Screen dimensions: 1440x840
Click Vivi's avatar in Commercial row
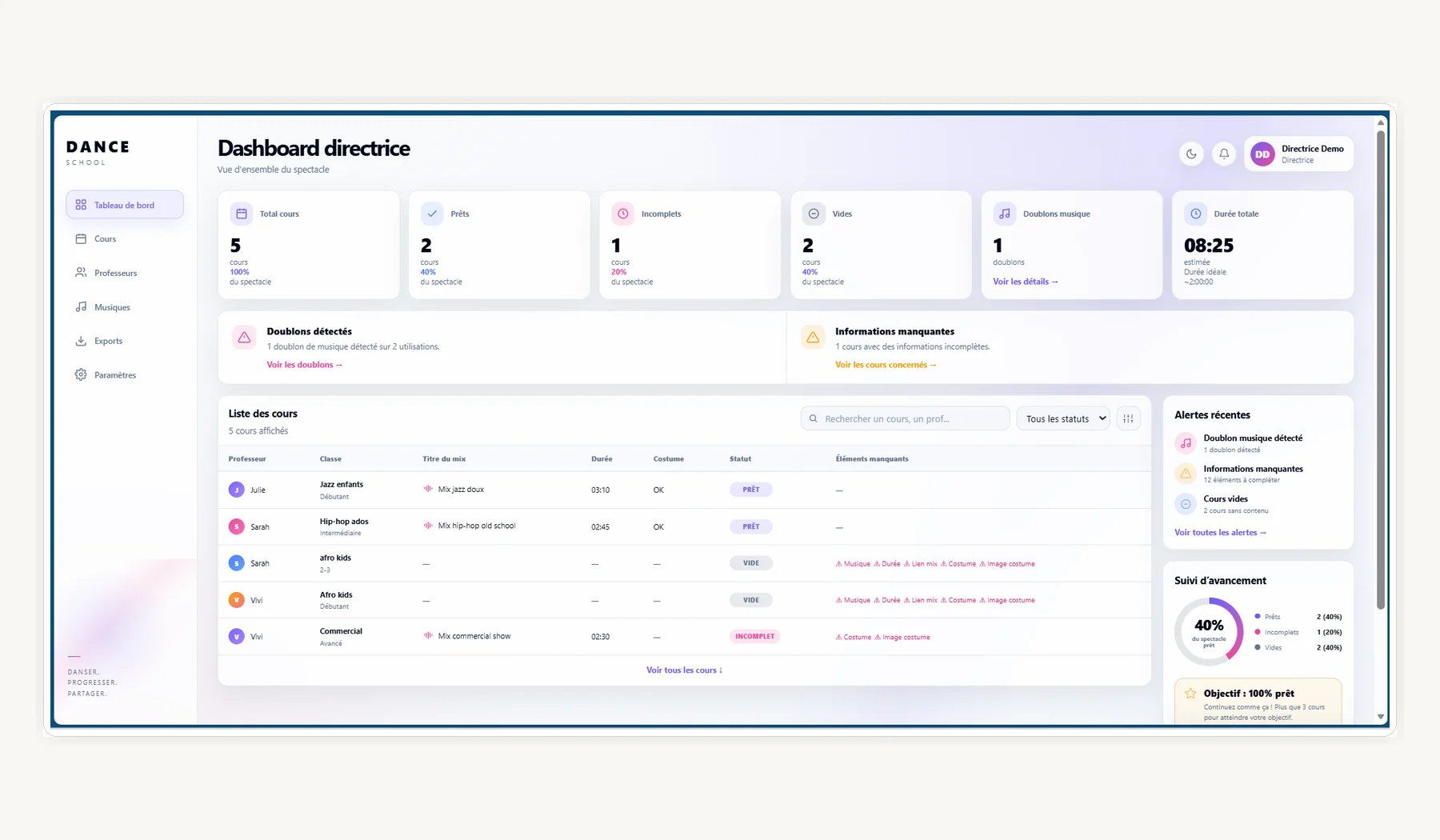pyautogui.click(x=236, y=637)
